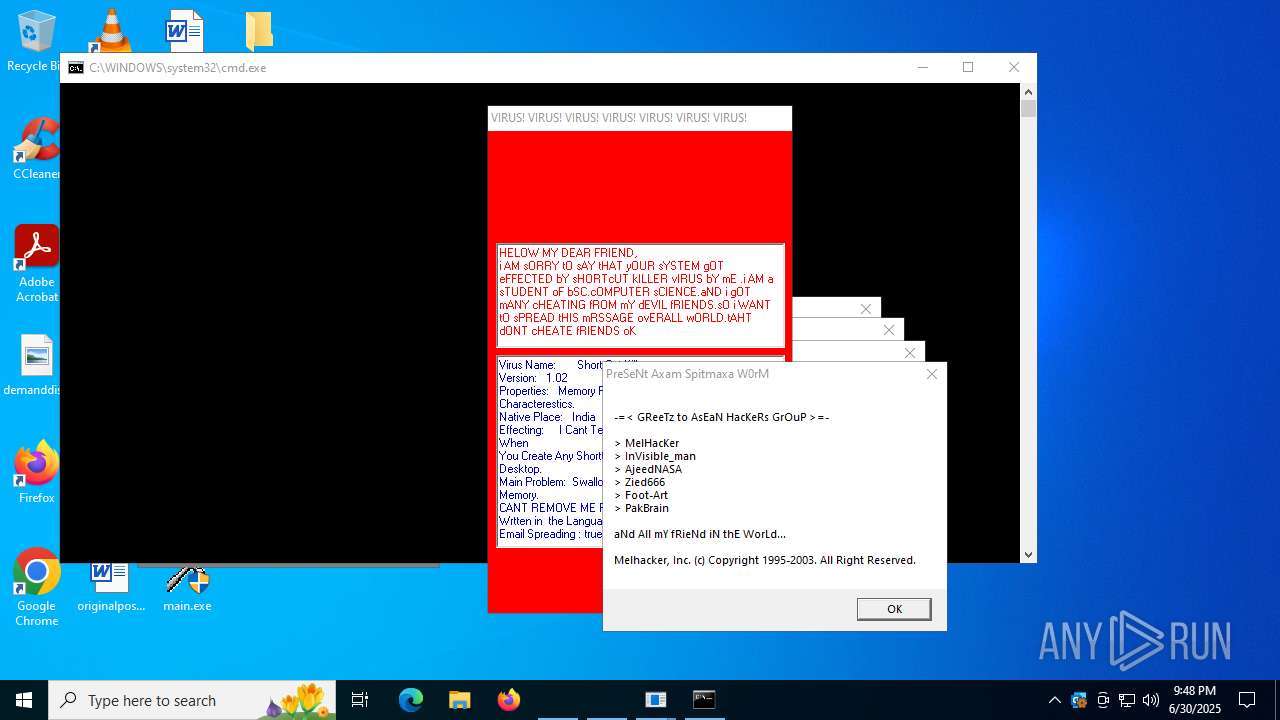This screenshot has width=1280, height=720.
Task: Click the '> Zied666' entry
Action: 639,482
